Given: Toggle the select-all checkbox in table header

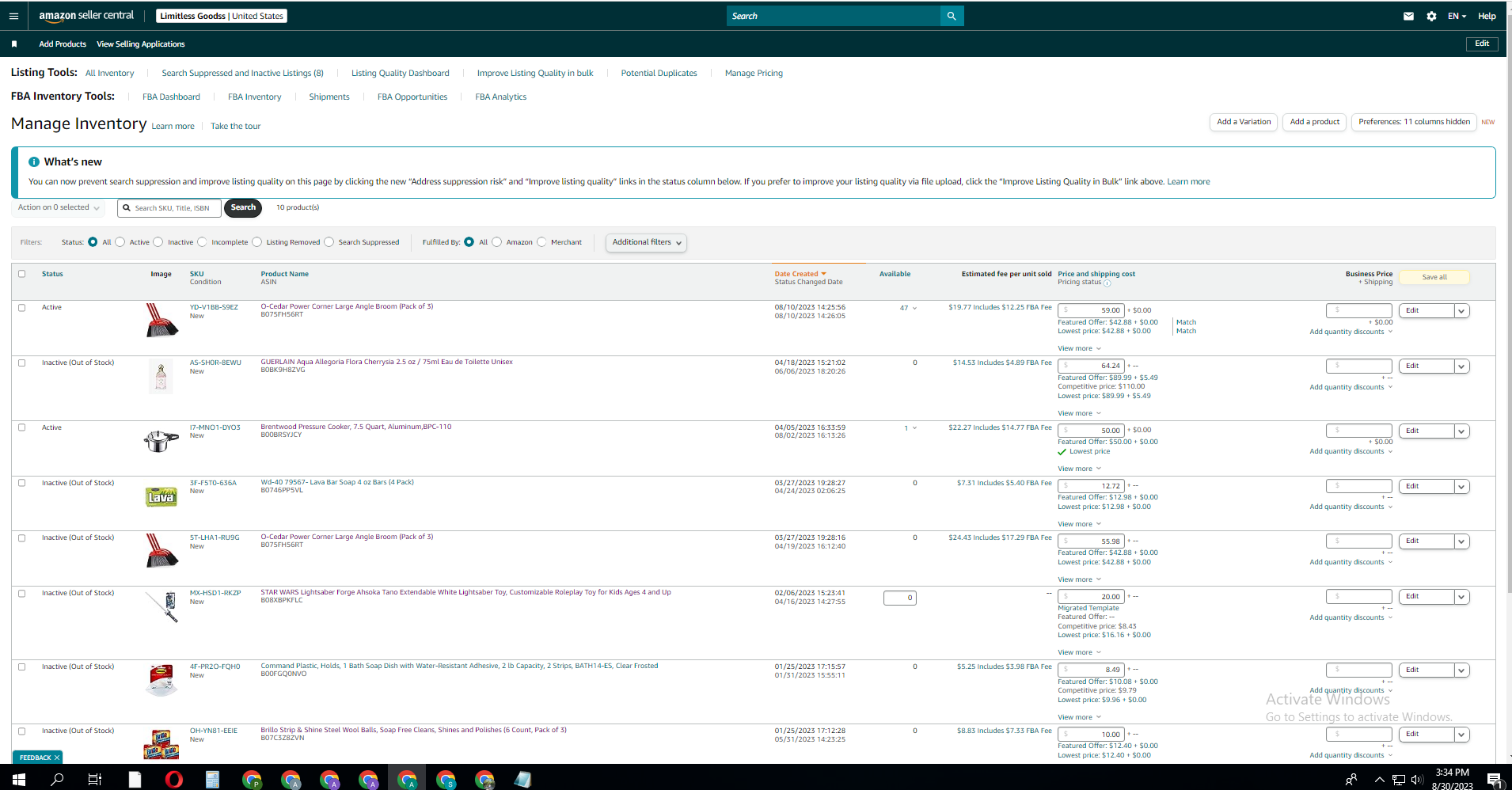Looking at the screenshot, I should point(22,274).
